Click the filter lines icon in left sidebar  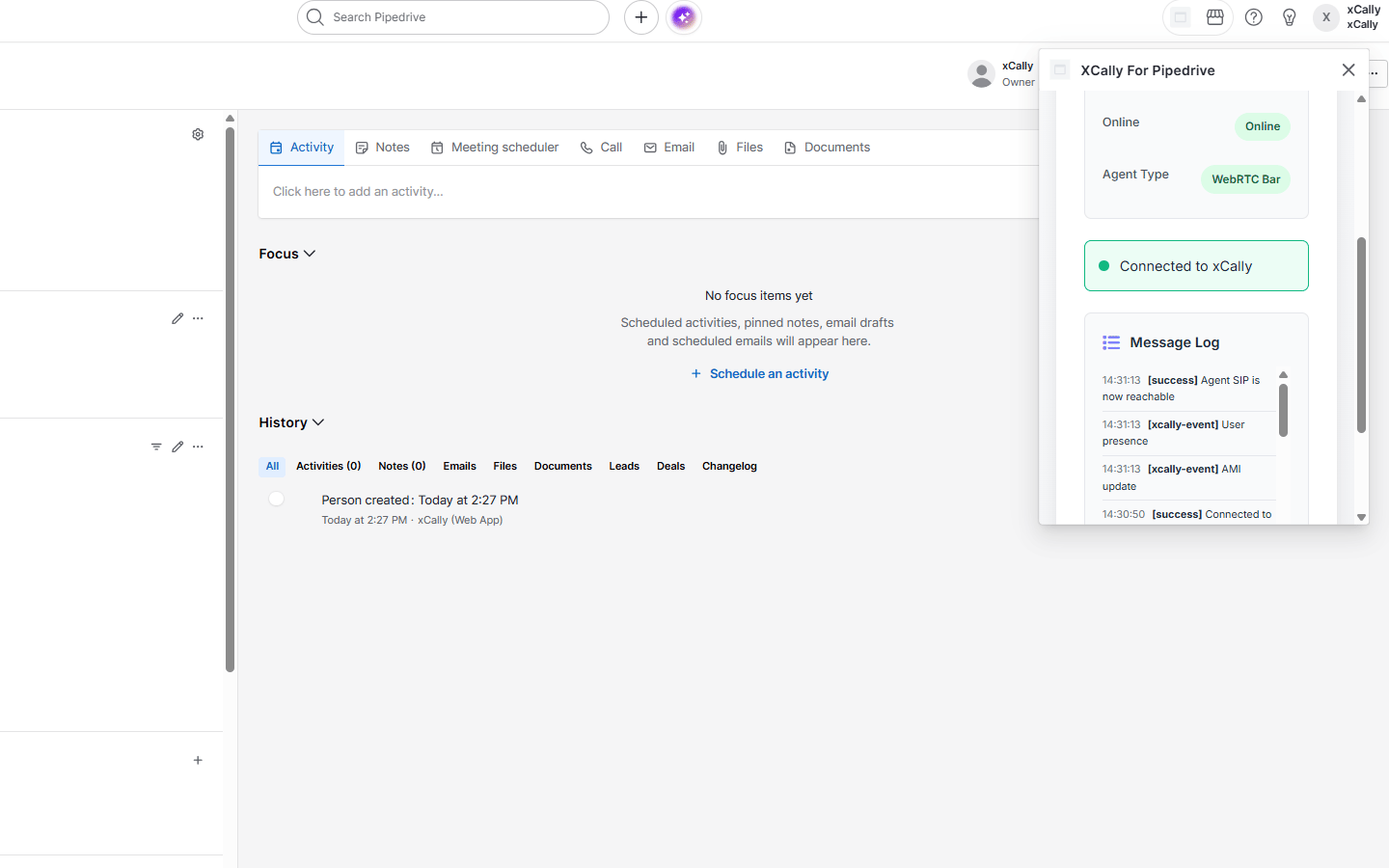[x=156, y=447]
